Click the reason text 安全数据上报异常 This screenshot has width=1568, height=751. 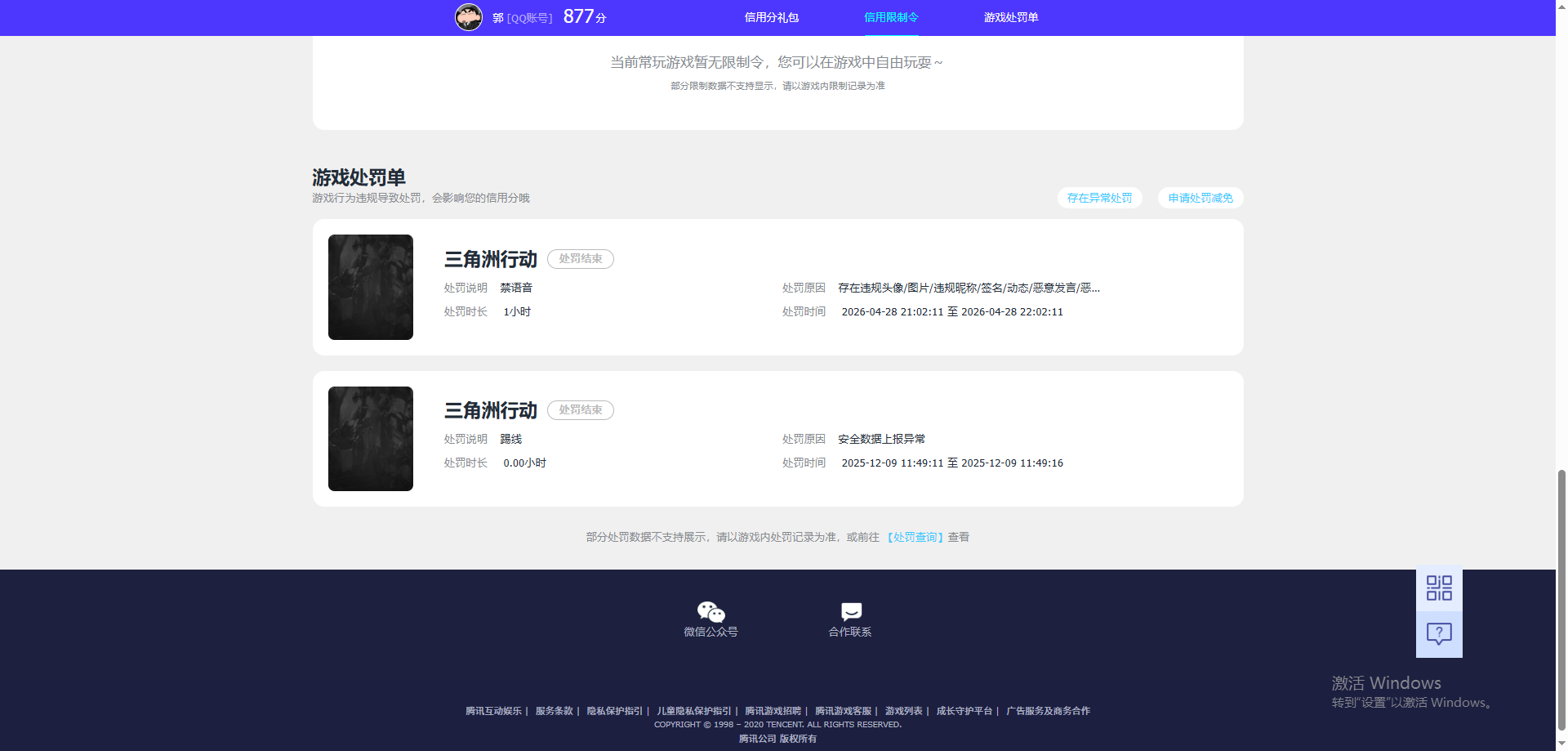(882, 439)
